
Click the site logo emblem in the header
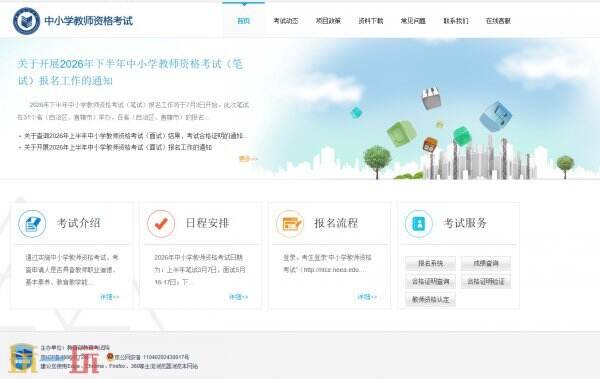click(26, 21)
